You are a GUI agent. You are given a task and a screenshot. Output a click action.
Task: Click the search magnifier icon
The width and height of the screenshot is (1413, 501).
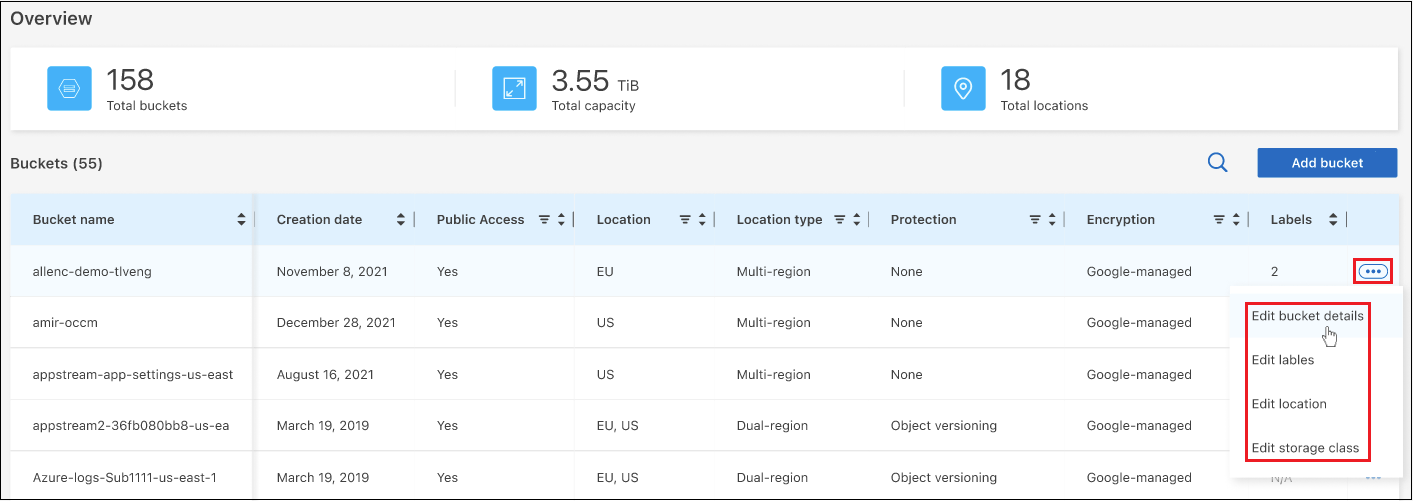[1217, 163]
